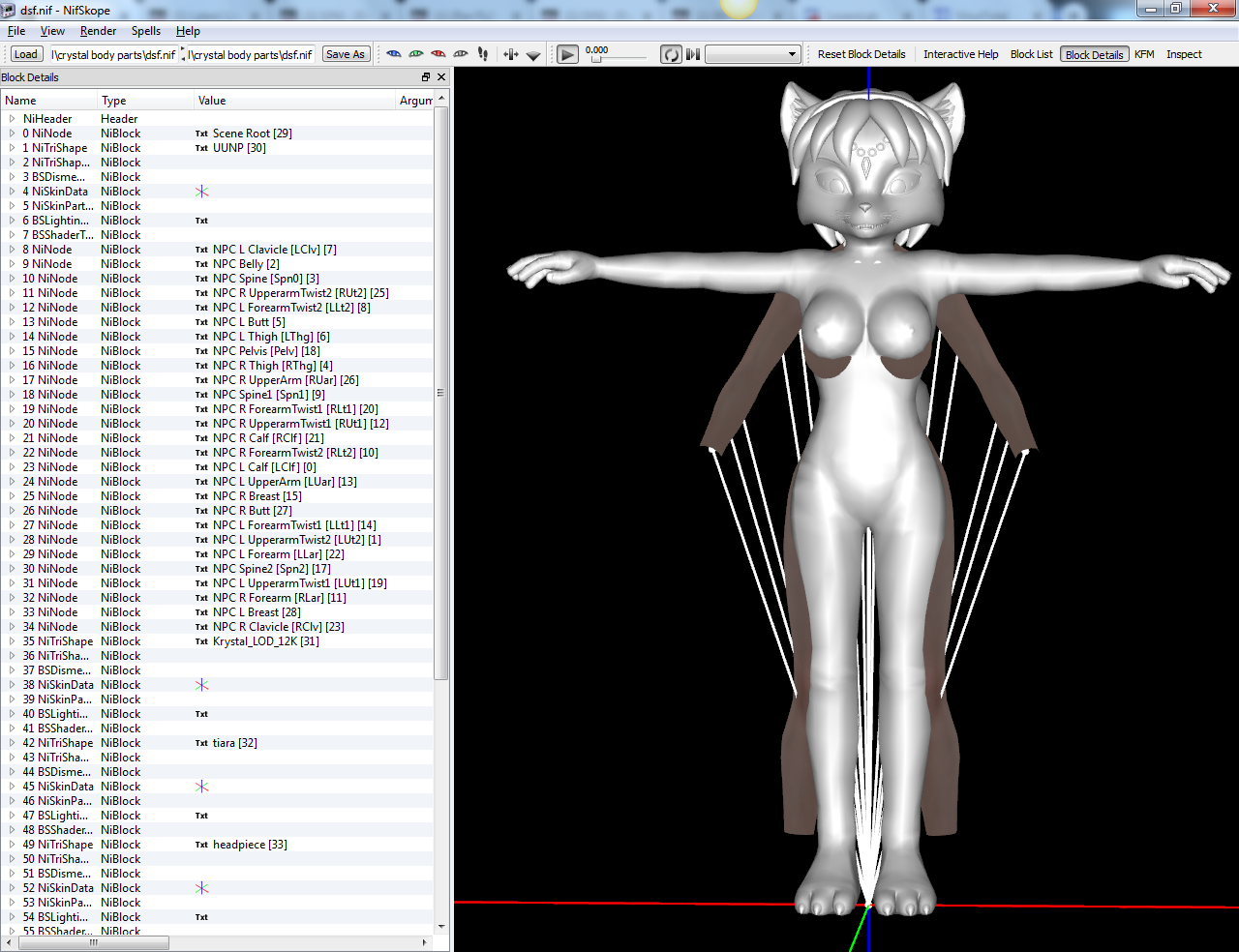Select the 'NPC L Thigh [LThg] [6]' value
Image resolution: width=1239 pixels, height=952 pixels.
click(271, 337)
